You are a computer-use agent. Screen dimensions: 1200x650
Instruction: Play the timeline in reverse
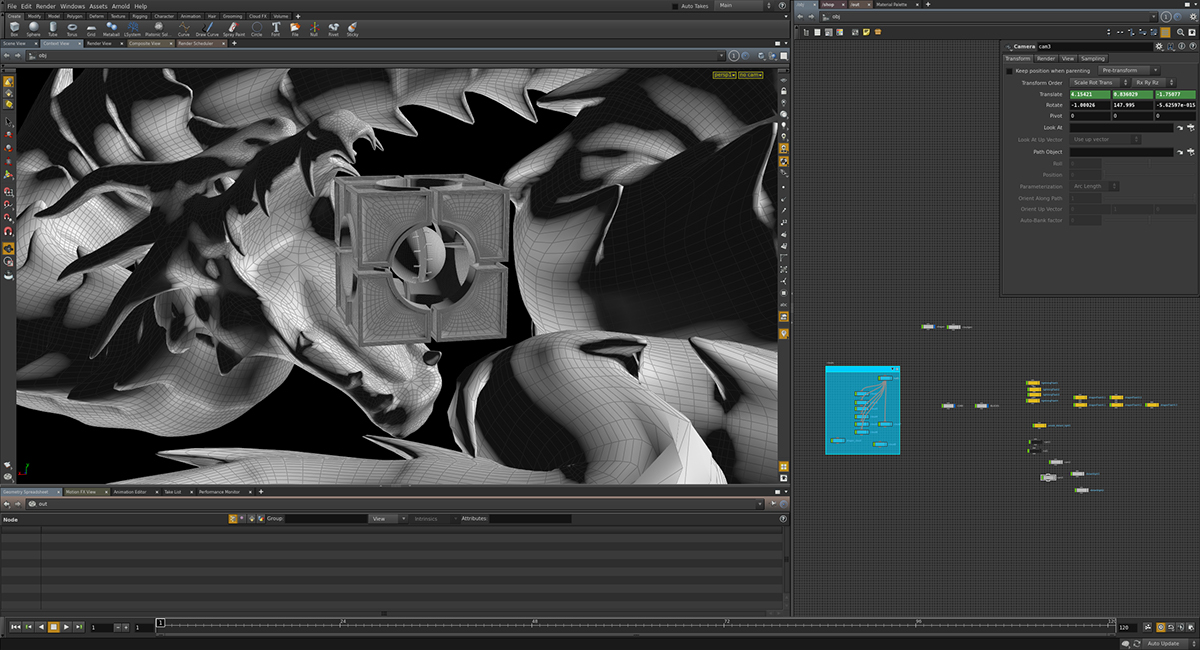[41, 627]
